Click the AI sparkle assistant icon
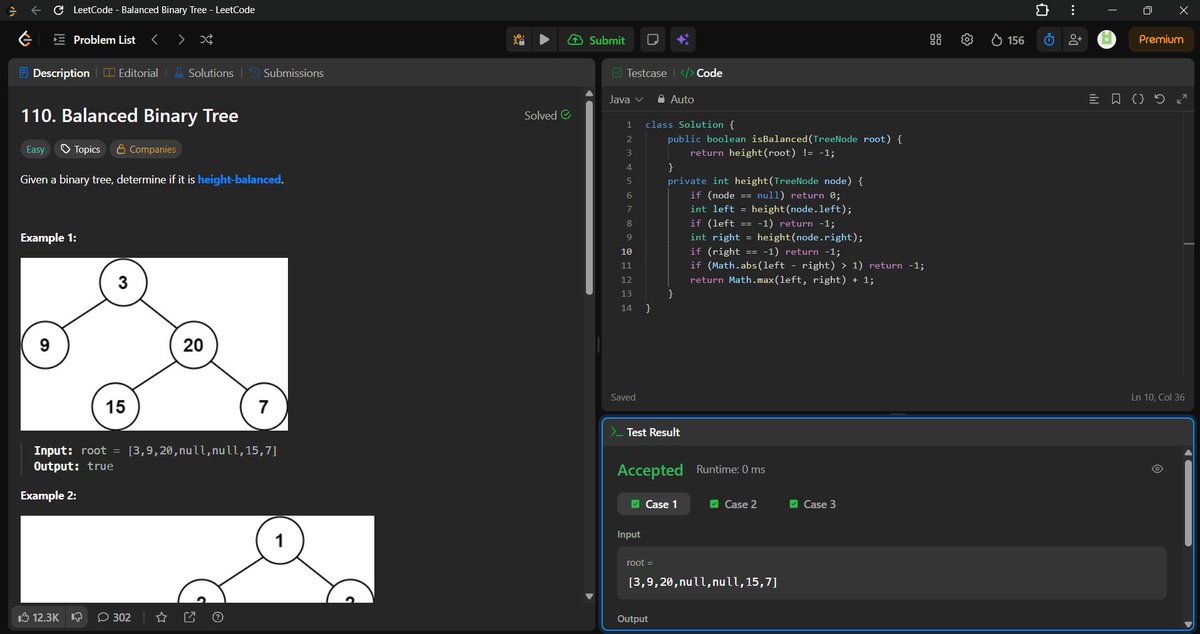The width and height of the screenshot is (1200, 634). click(x=682, y=40)
